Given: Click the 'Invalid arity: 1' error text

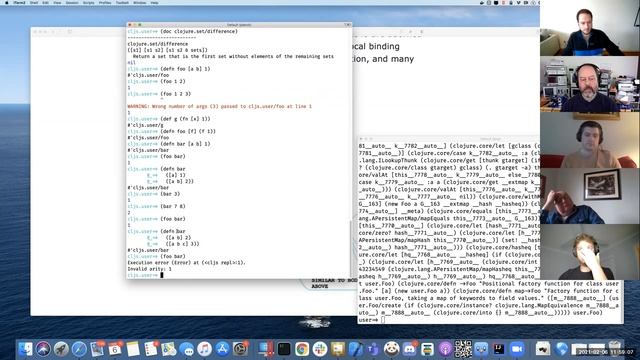Looking at the screenshot, I should tap(149, 269).
